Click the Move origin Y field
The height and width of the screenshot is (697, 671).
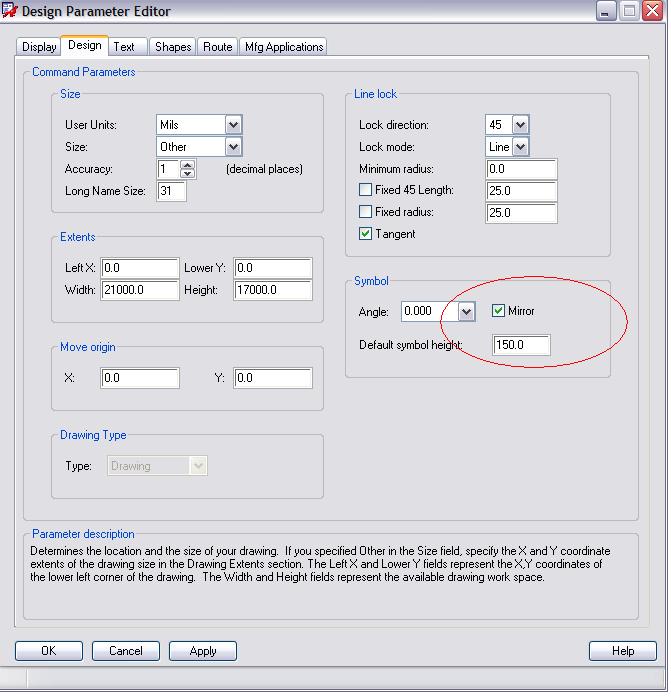coord(273,378)
